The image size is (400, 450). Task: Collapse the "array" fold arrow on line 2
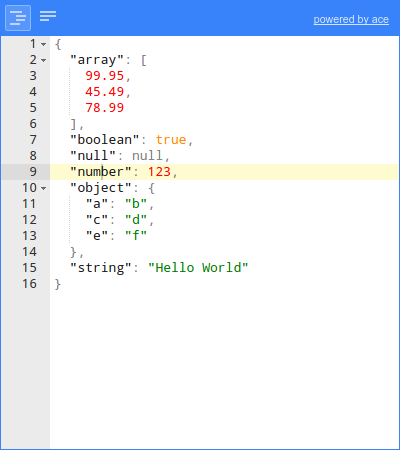(x=44, y=60)
